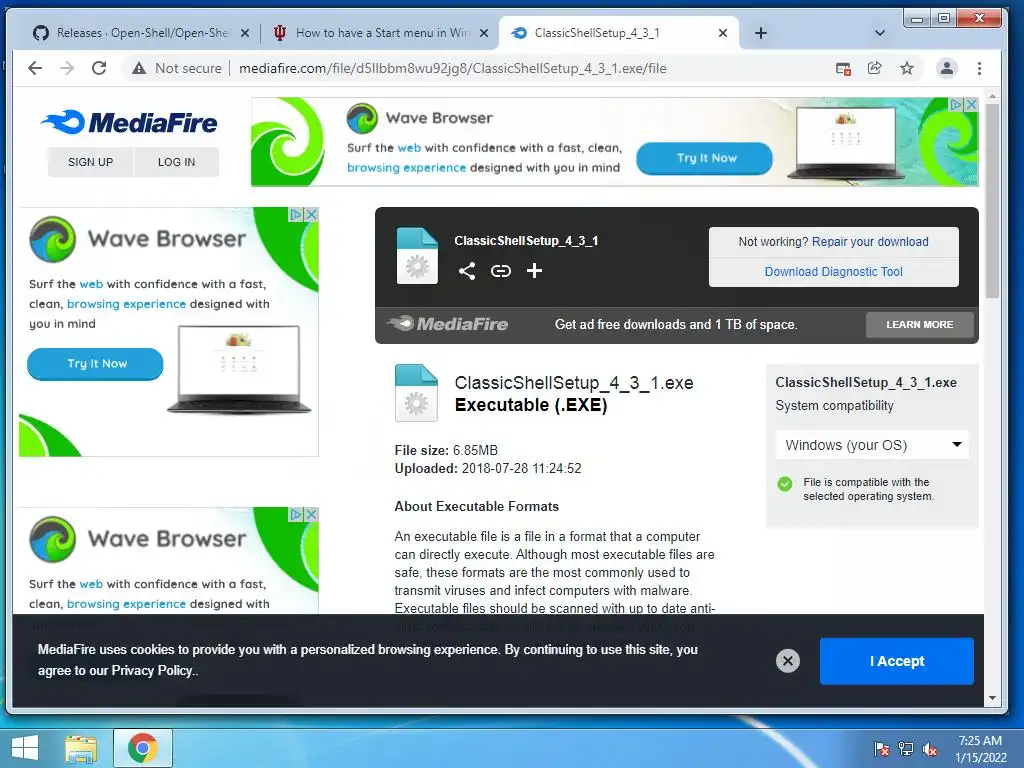Open the Windows Start button
Viewport: 1024px width, 768px height.
tap(25, 748)
